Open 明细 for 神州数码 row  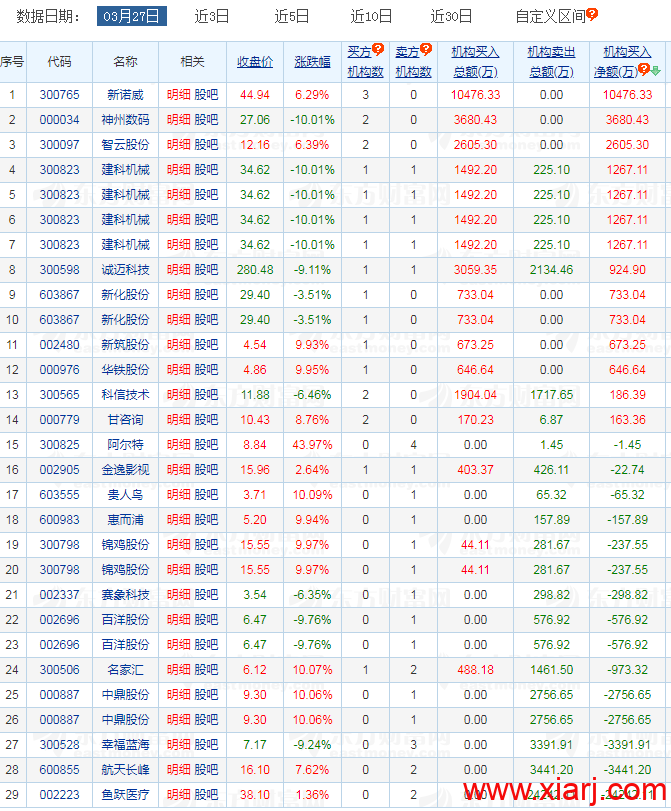(178, 120)
